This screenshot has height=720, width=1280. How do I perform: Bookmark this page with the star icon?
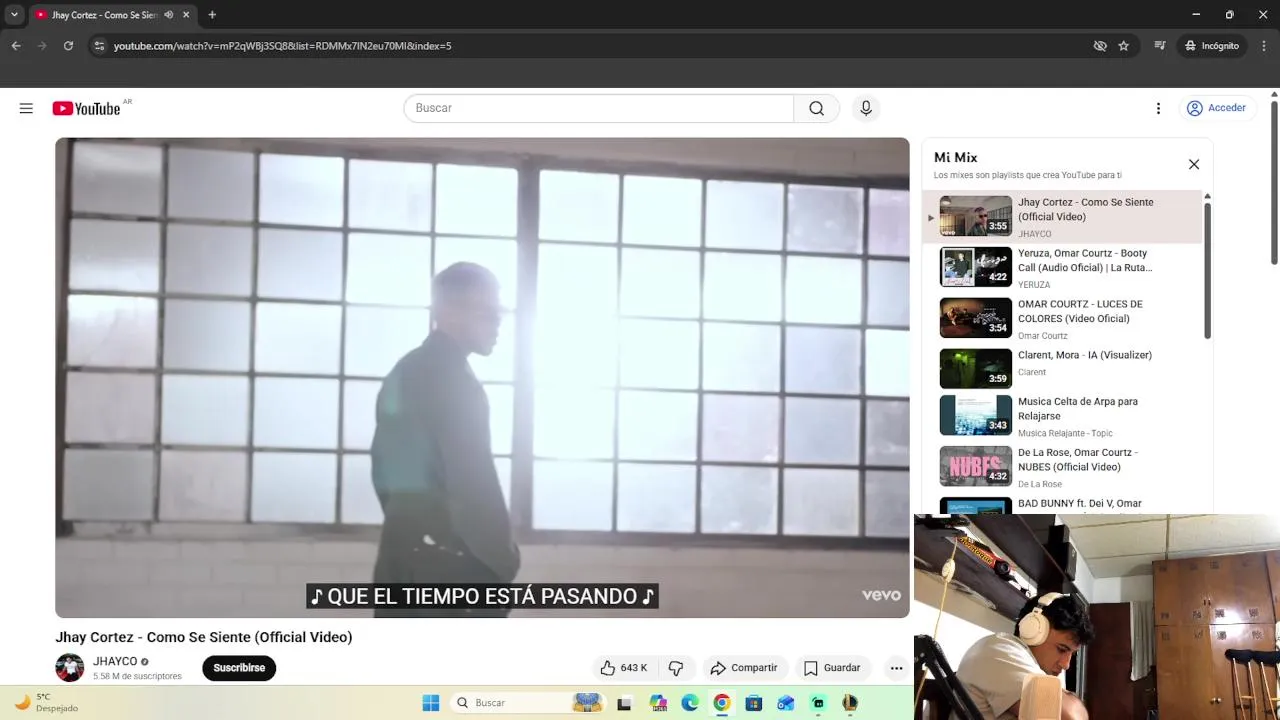coord(1123,46)
